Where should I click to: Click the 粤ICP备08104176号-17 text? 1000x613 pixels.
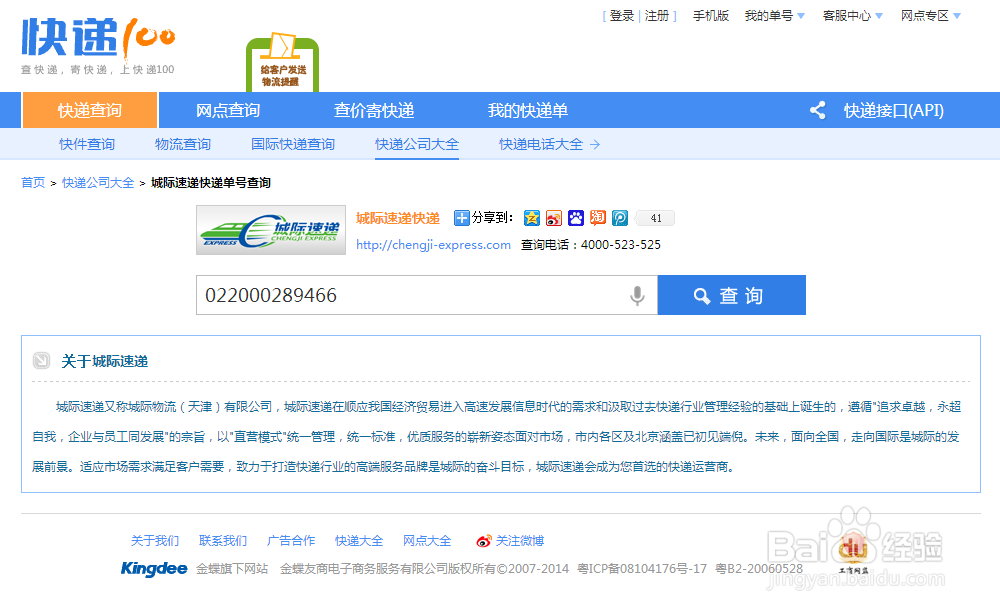click(642, 568)
